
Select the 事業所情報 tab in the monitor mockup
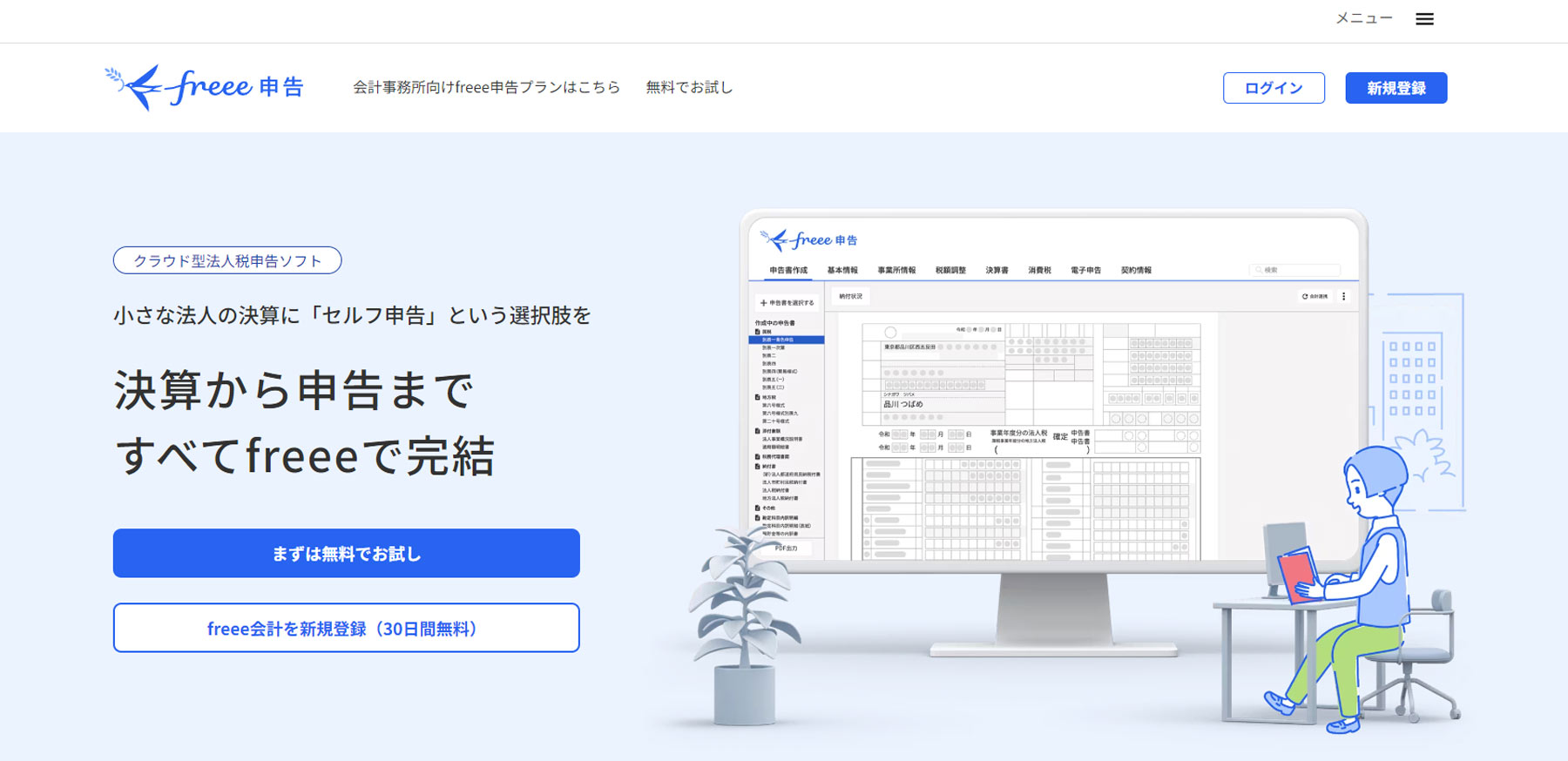point(896,271)
